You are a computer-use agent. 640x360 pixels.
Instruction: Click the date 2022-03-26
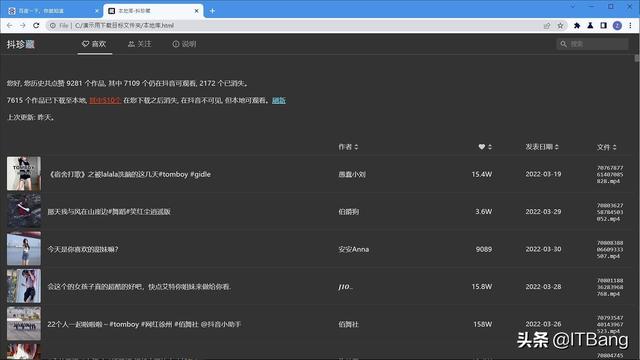click(543, 324)
